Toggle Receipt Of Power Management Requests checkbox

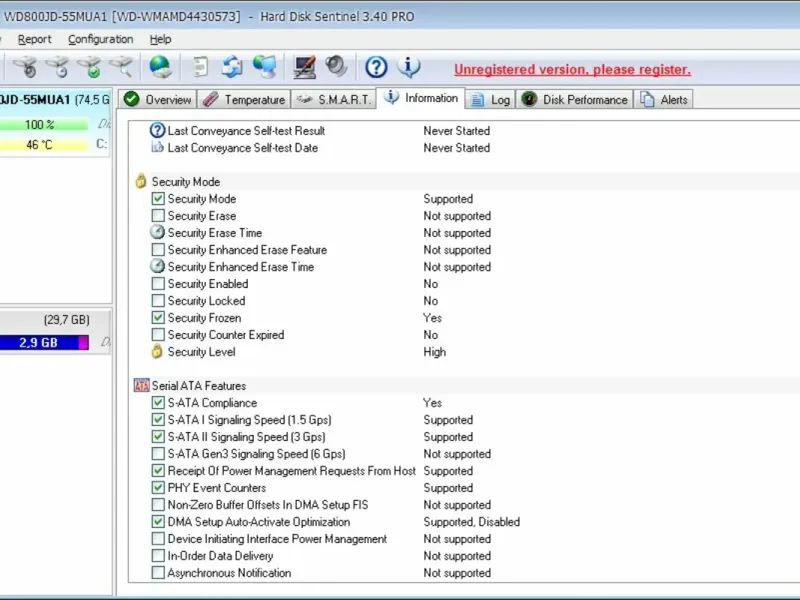tap(158, 470)
